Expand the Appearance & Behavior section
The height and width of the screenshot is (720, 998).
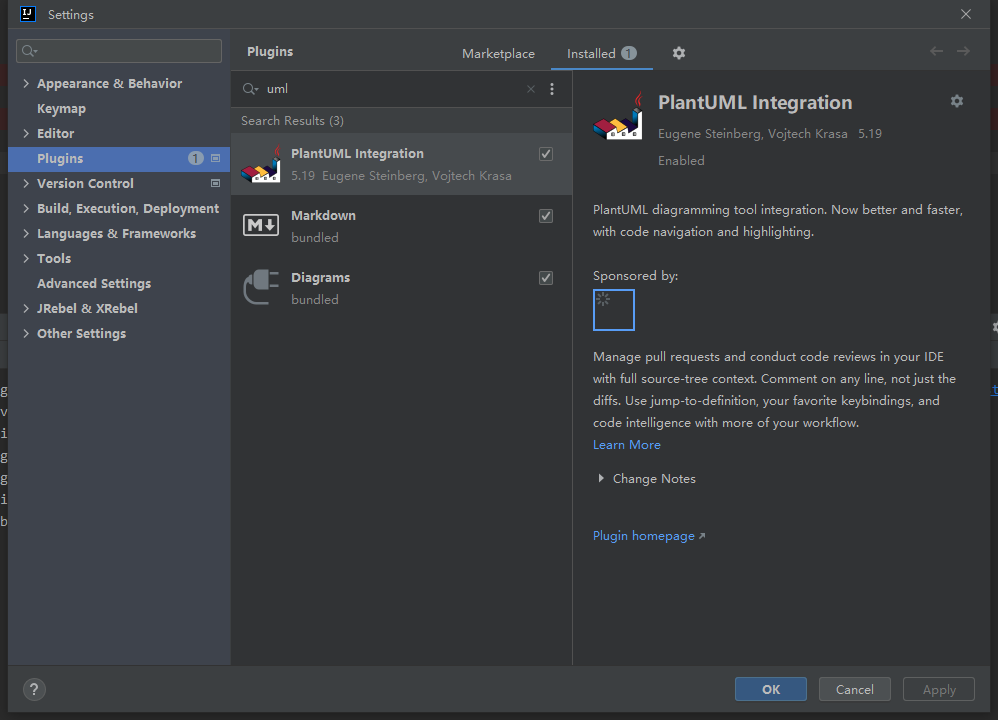point(27,84)
